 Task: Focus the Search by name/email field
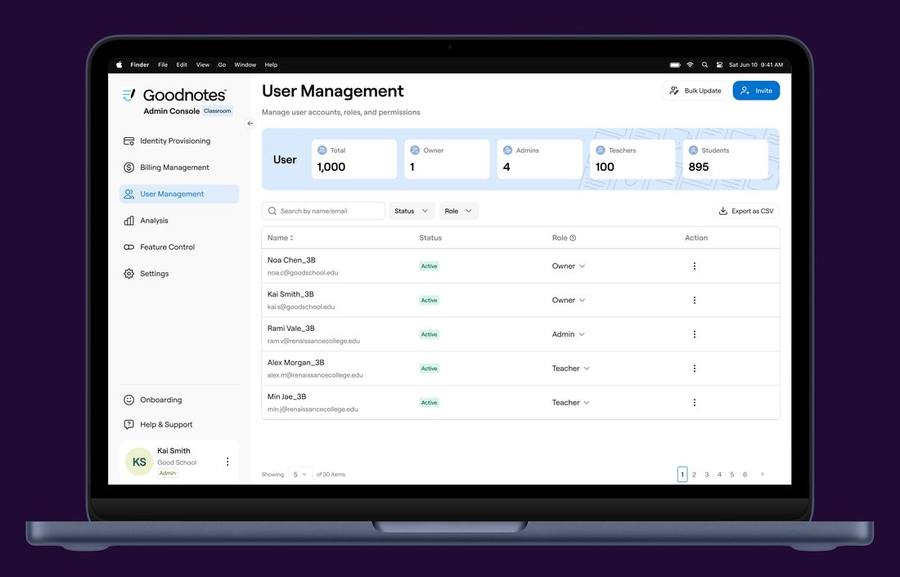tap(324, 211)
